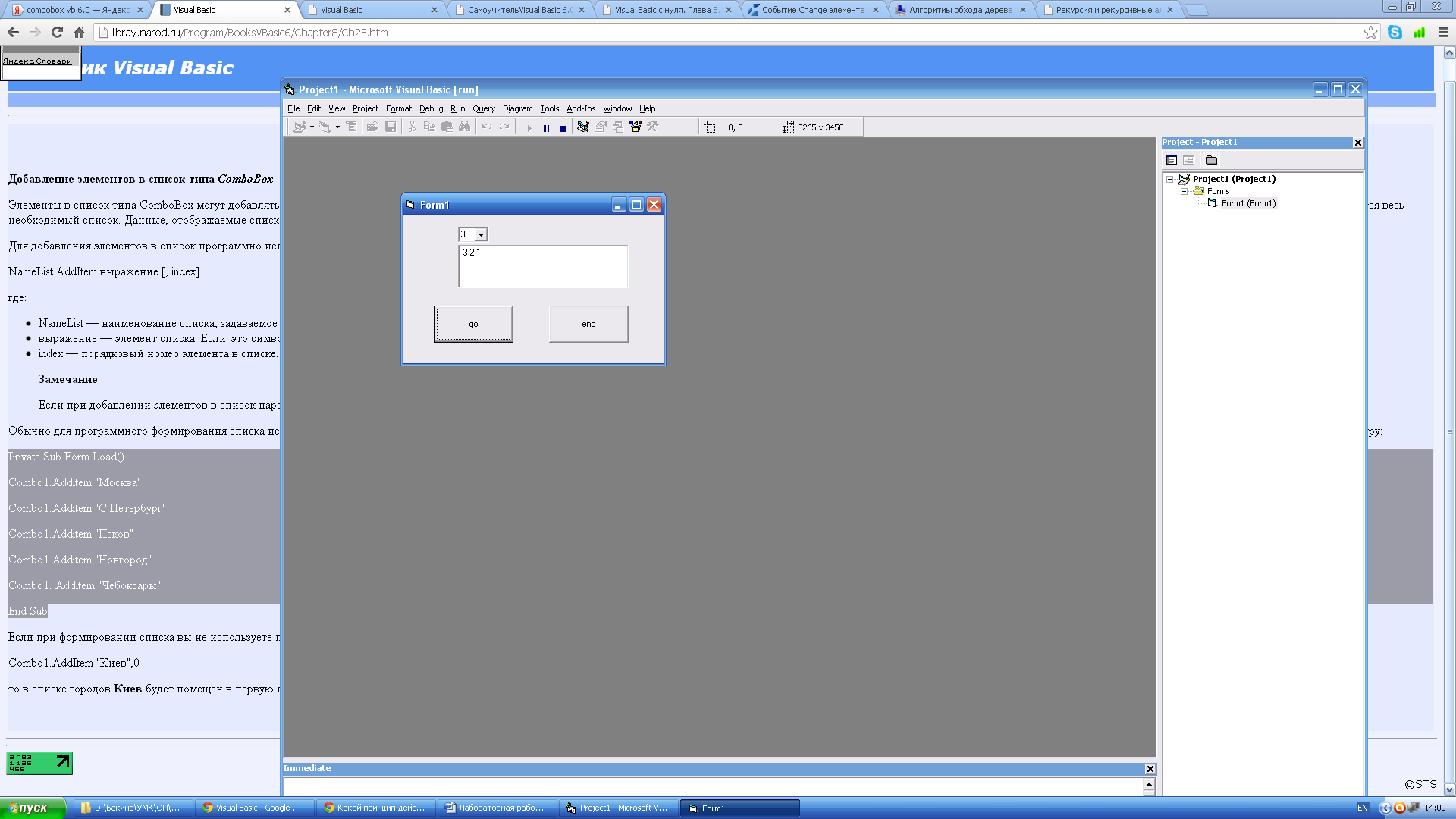The width and height of the screenshot is (1456, 819).
Task: Click Find binoculars toolbar icon
Action: [x=464, y=127]
